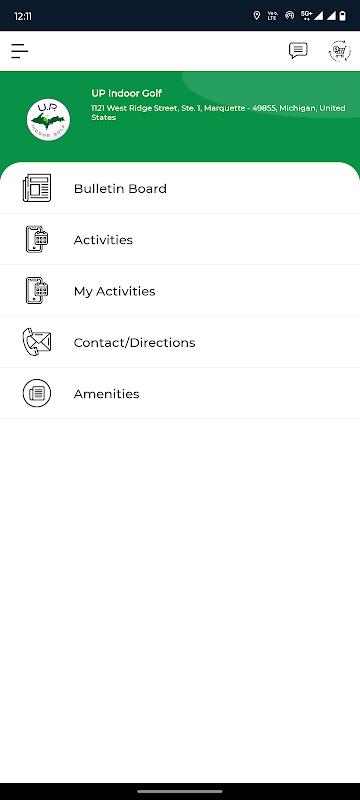The width and height of the screenshot is (360, 800).
Task: Tap the battery indicator in status bar
Action: pos(343,16)
